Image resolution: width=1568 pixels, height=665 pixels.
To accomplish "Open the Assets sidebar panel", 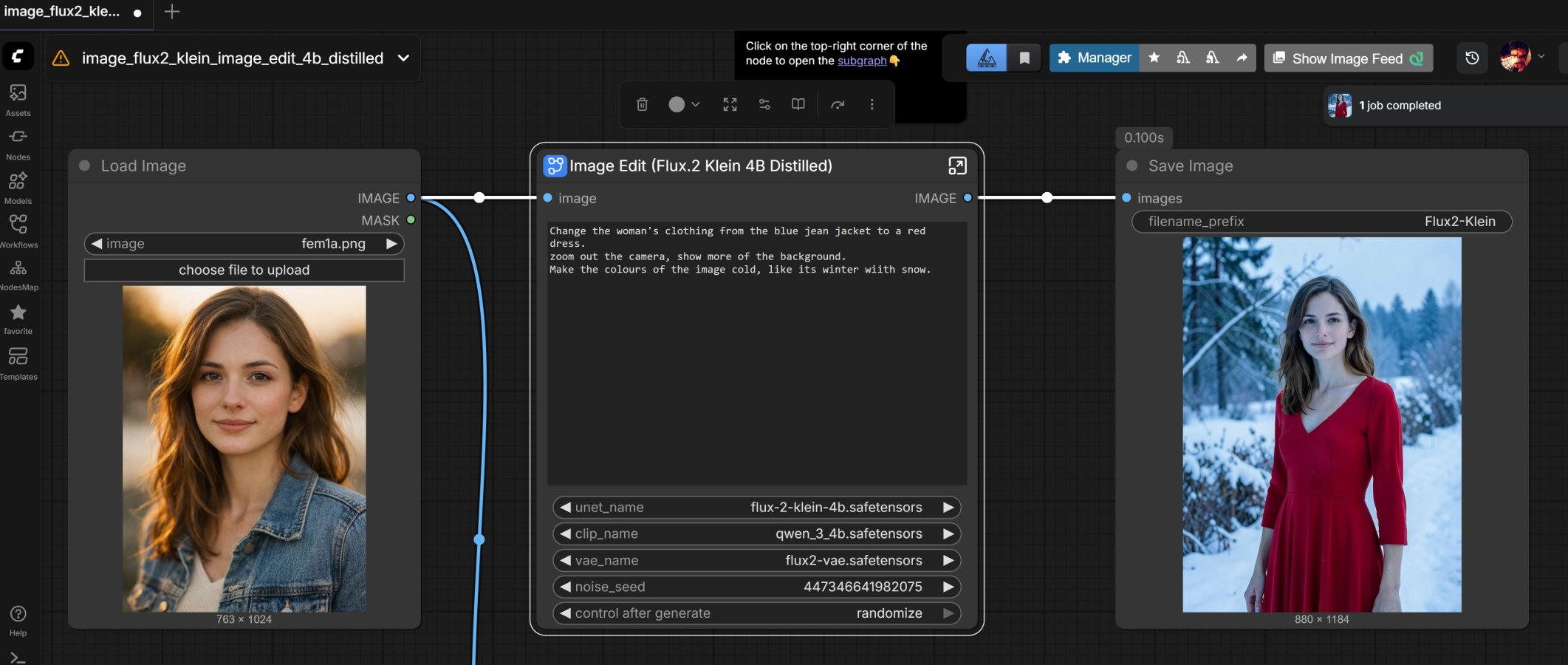I will (x=18, y=100).
